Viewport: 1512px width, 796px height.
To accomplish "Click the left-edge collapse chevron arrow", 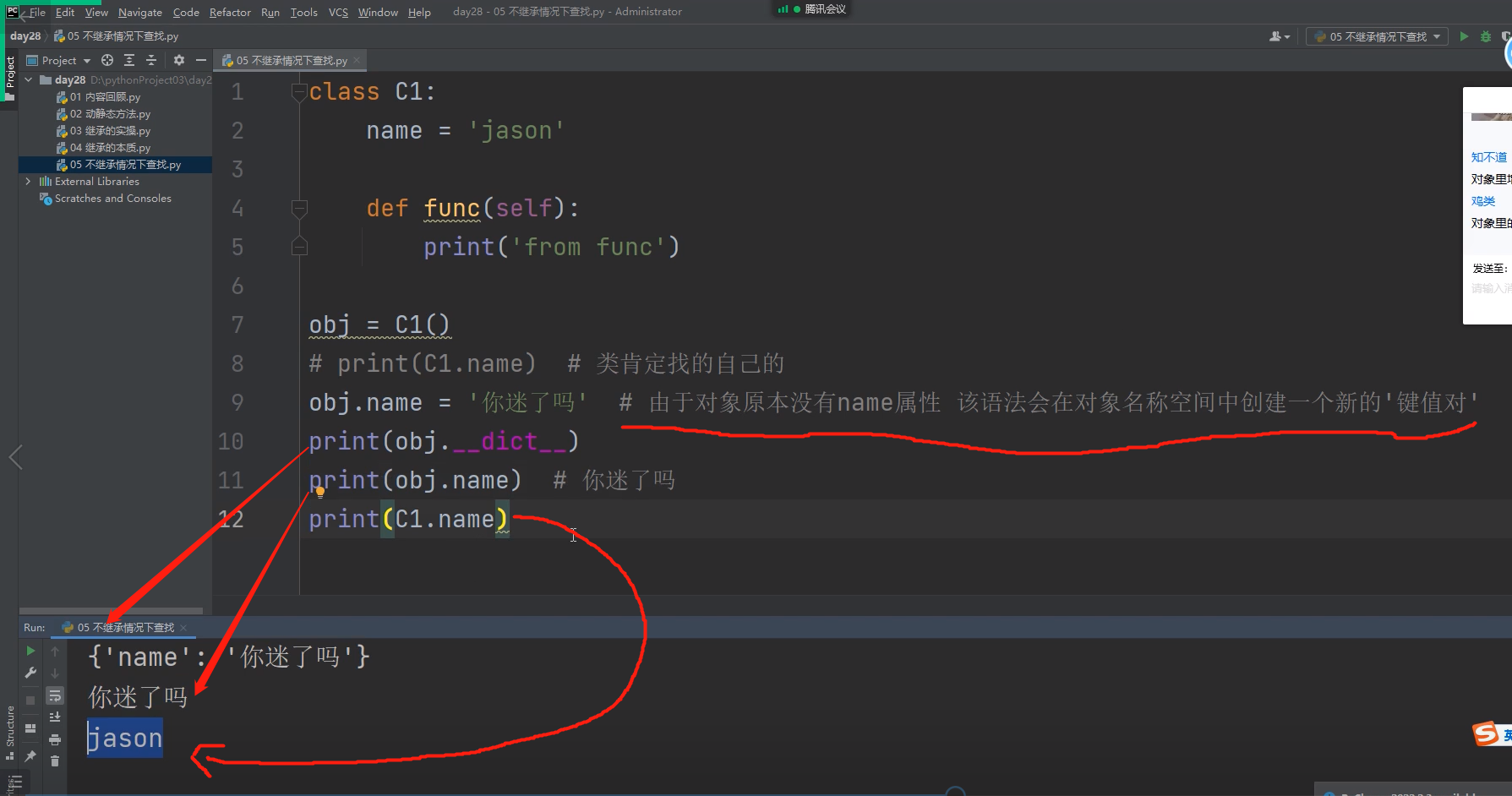I will [x=15, y=457].
